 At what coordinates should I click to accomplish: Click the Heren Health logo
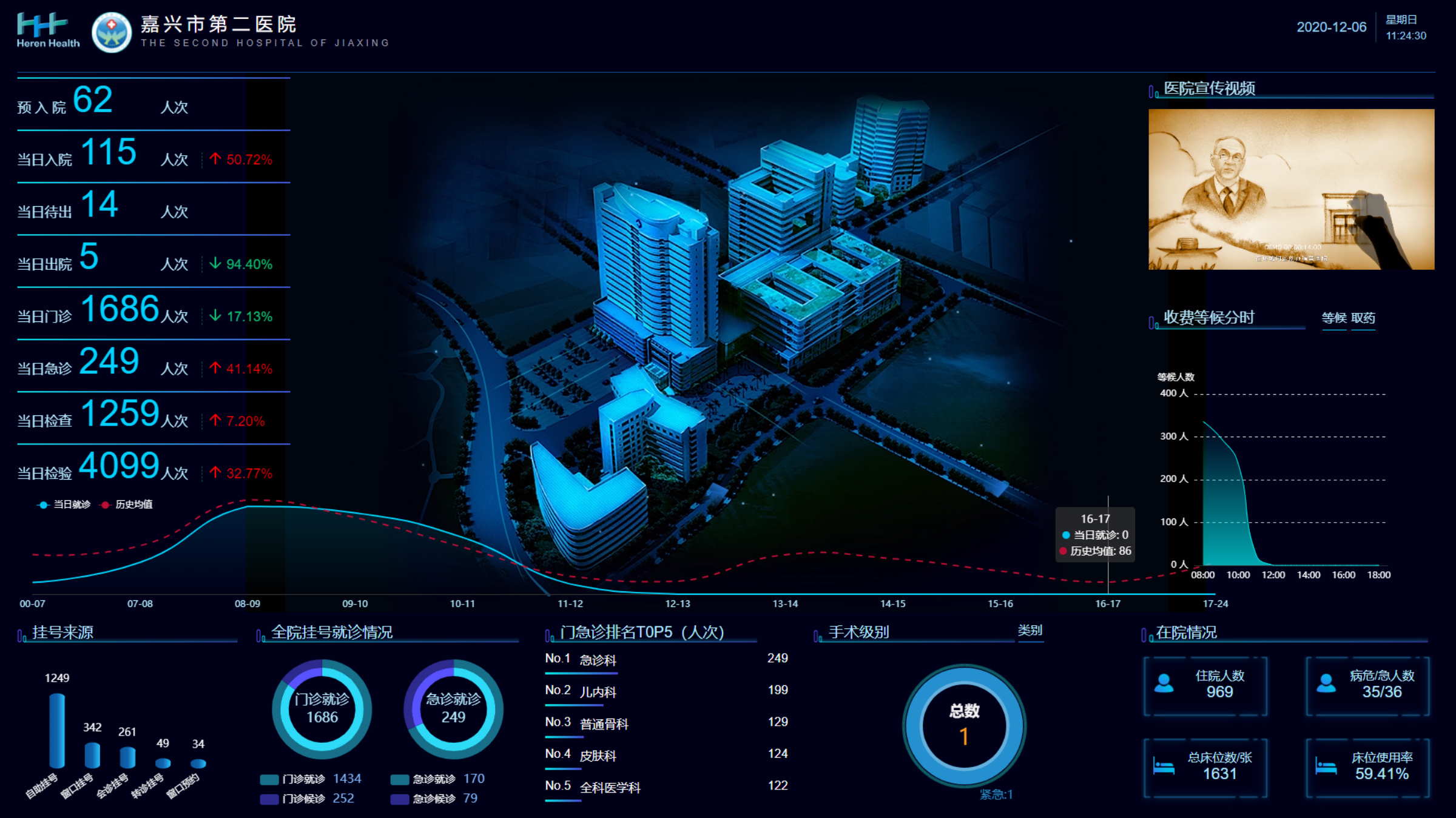coord(47,30)
